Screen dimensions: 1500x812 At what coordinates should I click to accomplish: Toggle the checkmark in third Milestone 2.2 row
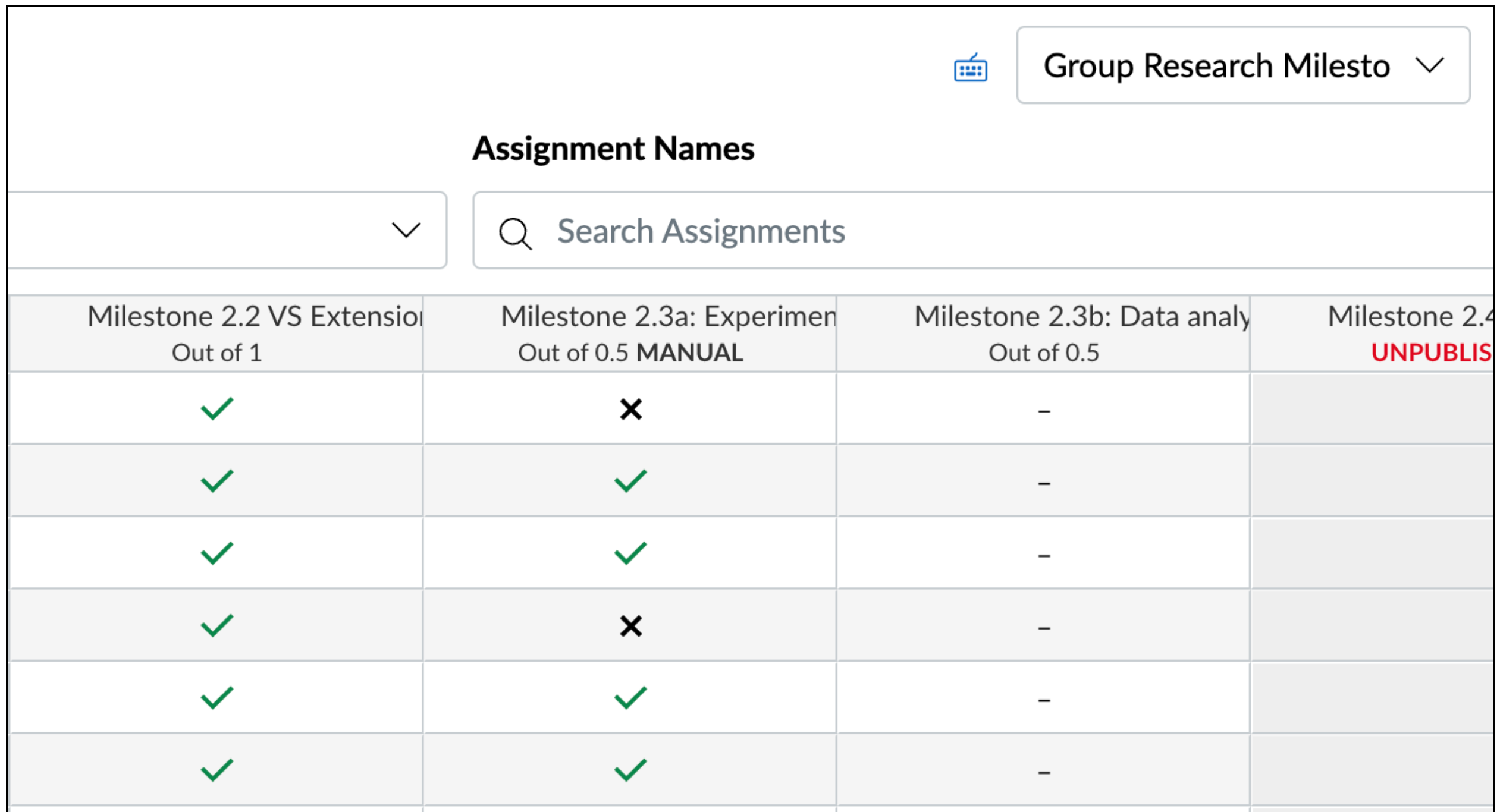tap(213, 552)
